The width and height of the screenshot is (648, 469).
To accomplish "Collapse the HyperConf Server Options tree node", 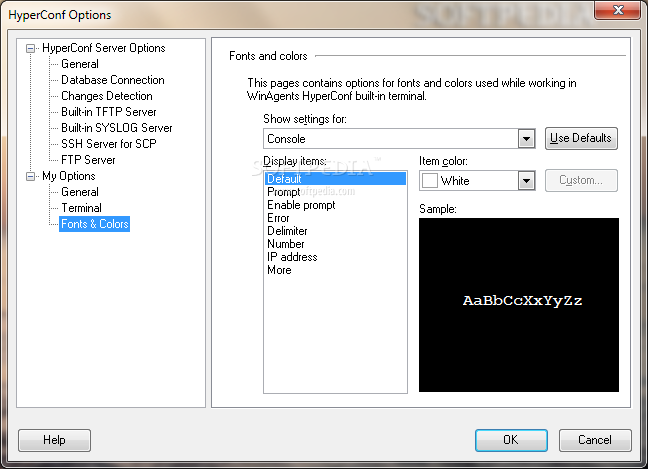I will pyautogui.click(x=30, y=49).
